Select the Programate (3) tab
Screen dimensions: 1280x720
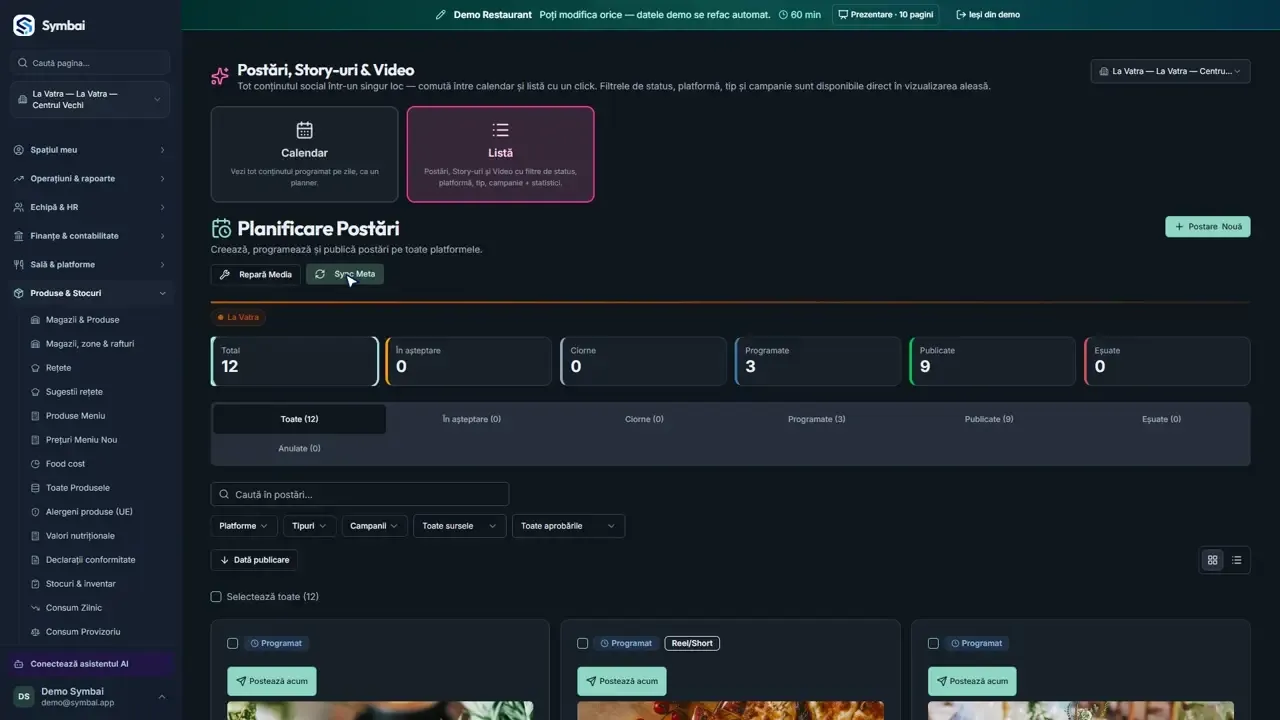(816, 419)
